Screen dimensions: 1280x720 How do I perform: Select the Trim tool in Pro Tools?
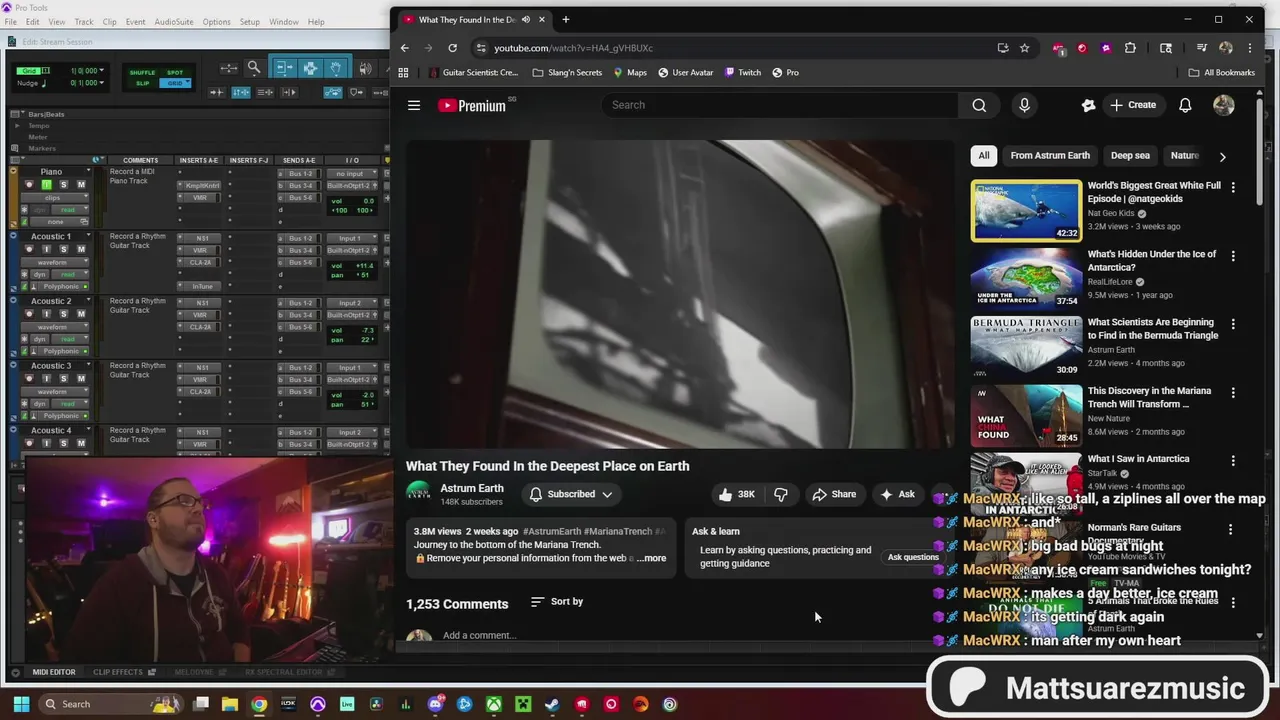[x=284, y=68]
